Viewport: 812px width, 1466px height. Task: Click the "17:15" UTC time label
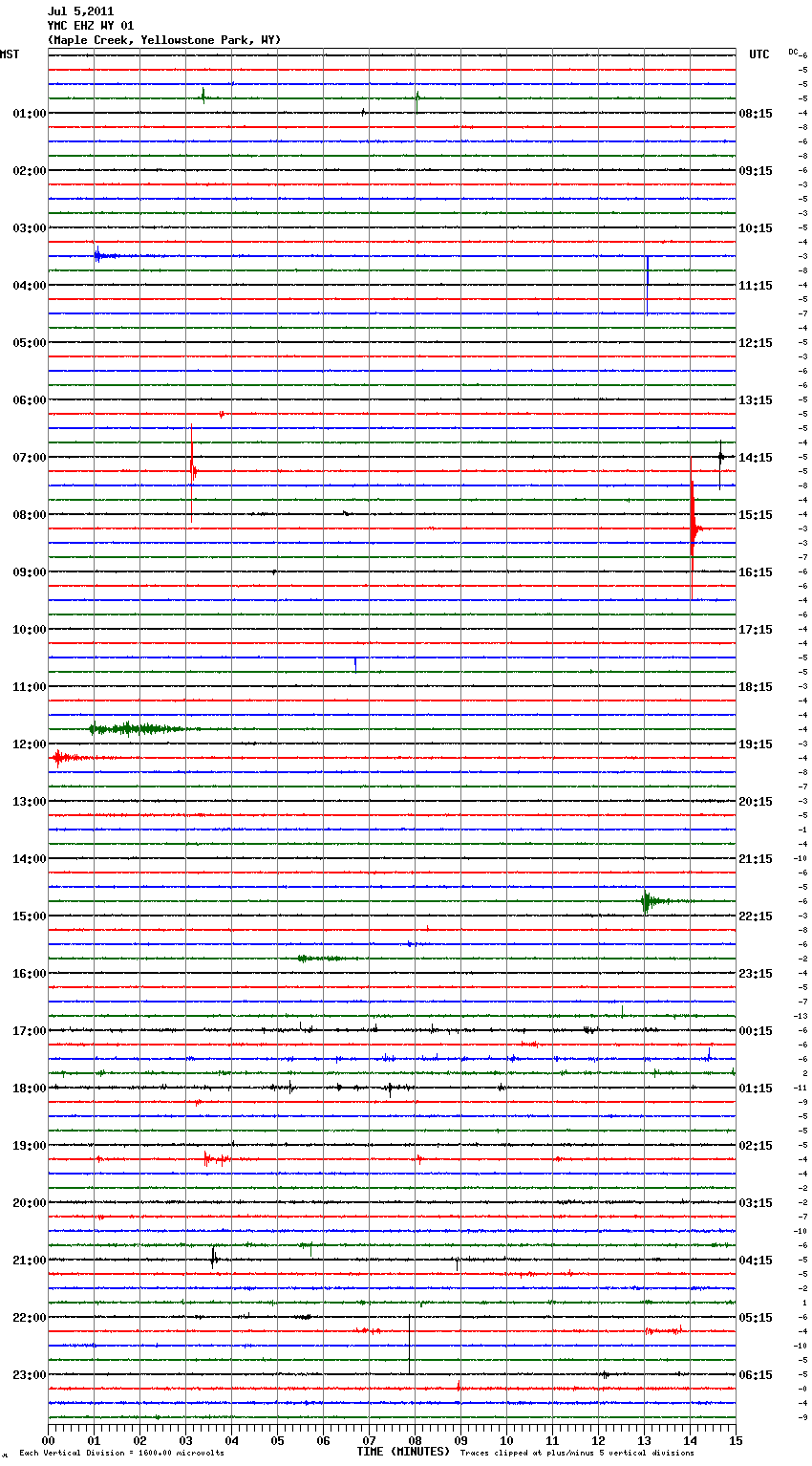(x=756, y=630)
